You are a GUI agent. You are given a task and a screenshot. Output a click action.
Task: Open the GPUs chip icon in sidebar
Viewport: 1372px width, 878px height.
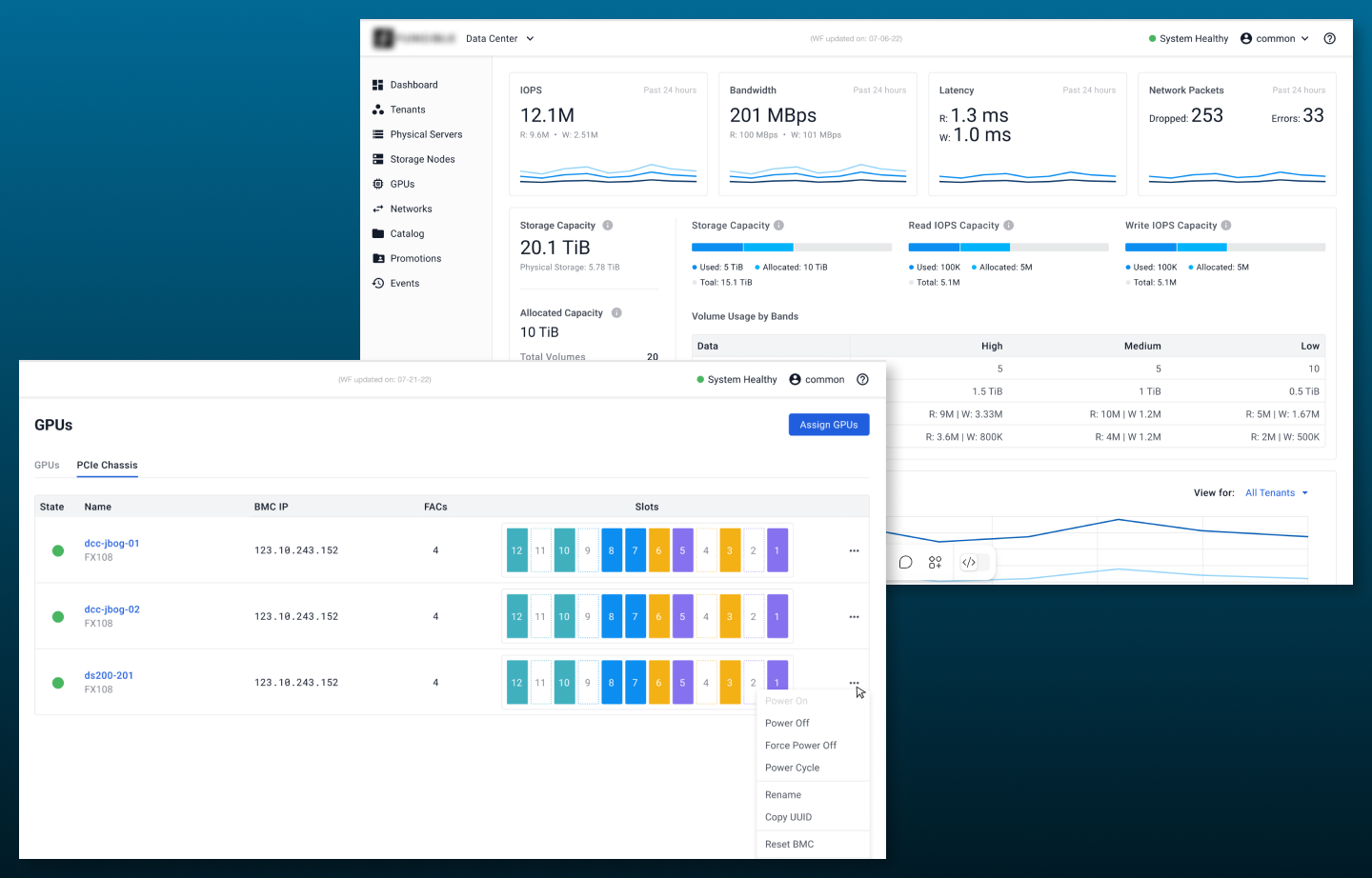(378, 184)
